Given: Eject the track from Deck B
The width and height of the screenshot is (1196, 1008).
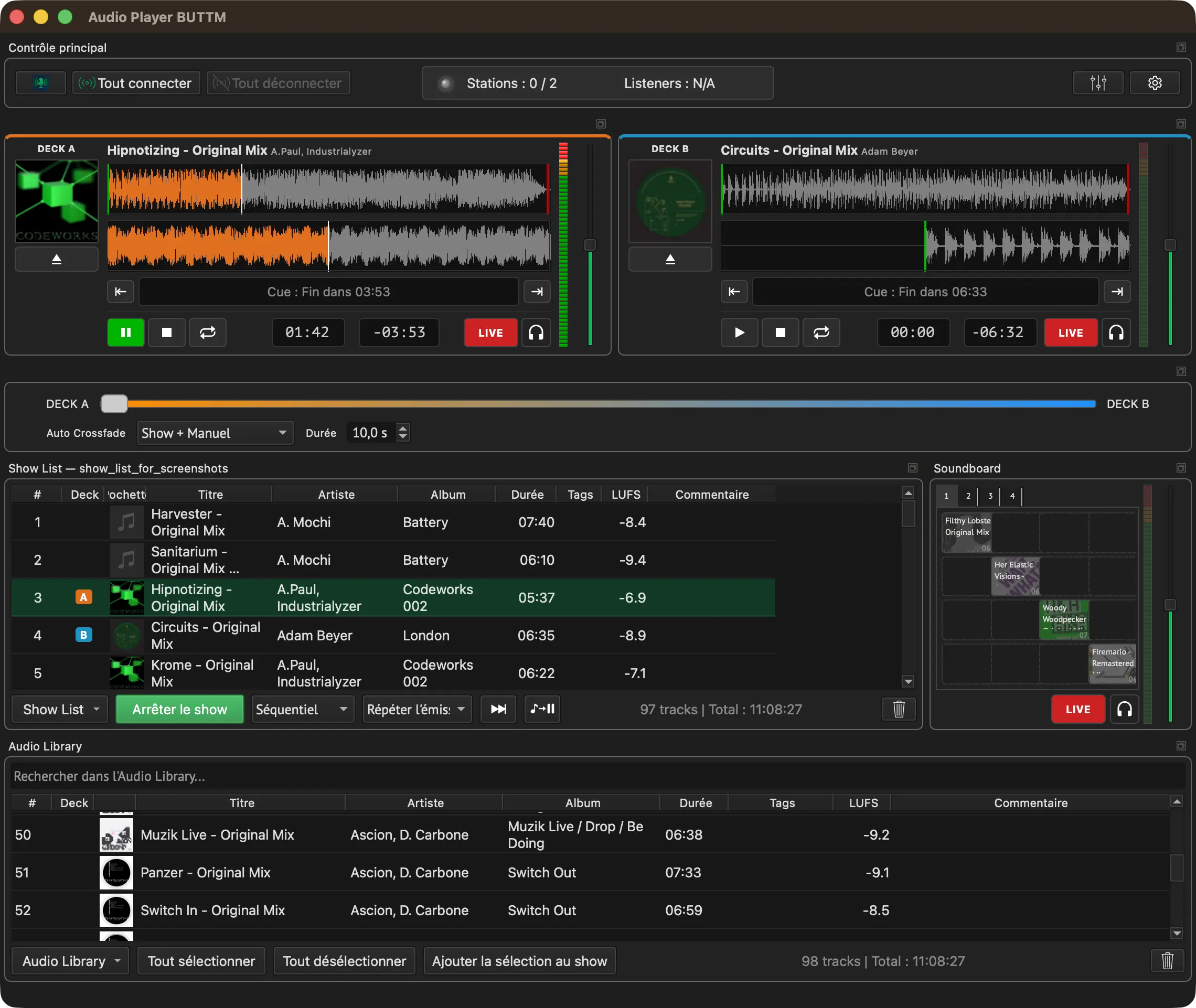Looking at the screenshot, I should (x=670, y=260).
